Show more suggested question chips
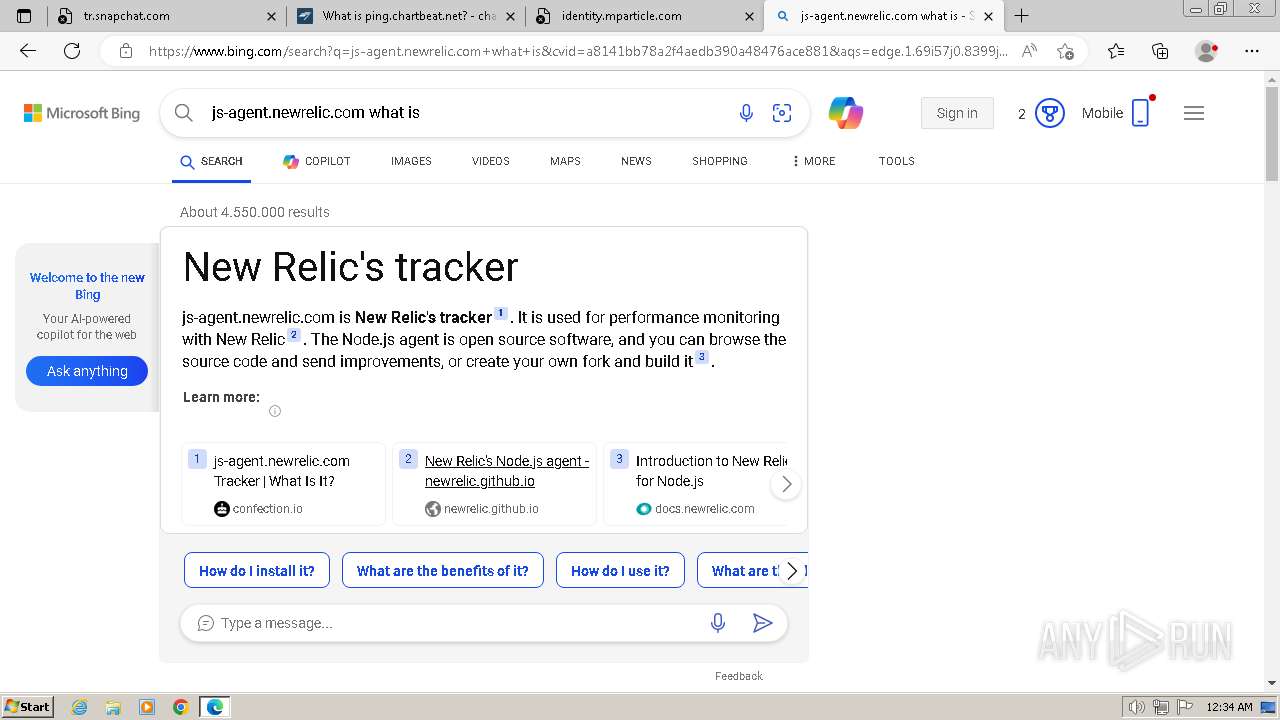The image size is (1280, 720). tap(792, 571)
